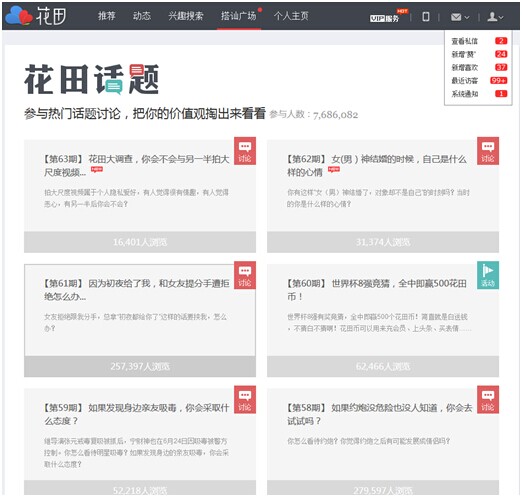Click the new tag on 第62期 title
Viewport: 522px width, 497px height.
coord(334,170)
